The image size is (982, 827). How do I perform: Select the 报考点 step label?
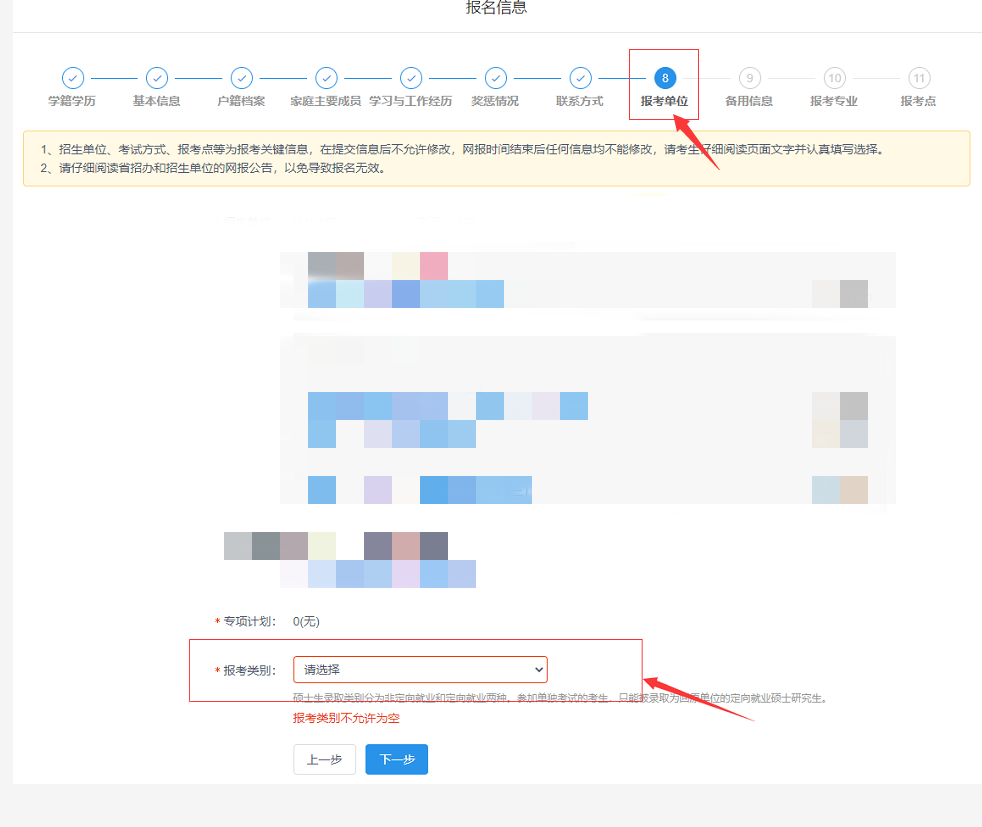(918, 101)
